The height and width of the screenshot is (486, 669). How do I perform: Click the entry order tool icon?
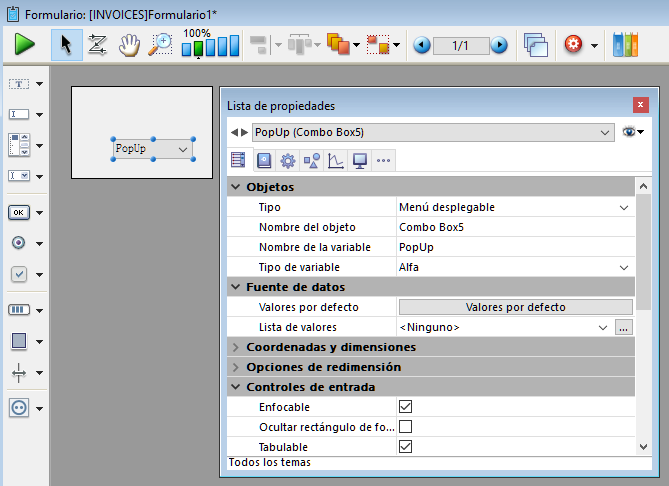pyautogui.click(x=97, y=45)
